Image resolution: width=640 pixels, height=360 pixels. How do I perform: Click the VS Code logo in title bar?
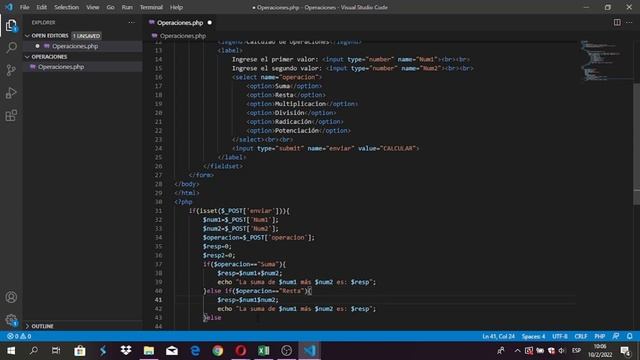[x=9, y=7]
